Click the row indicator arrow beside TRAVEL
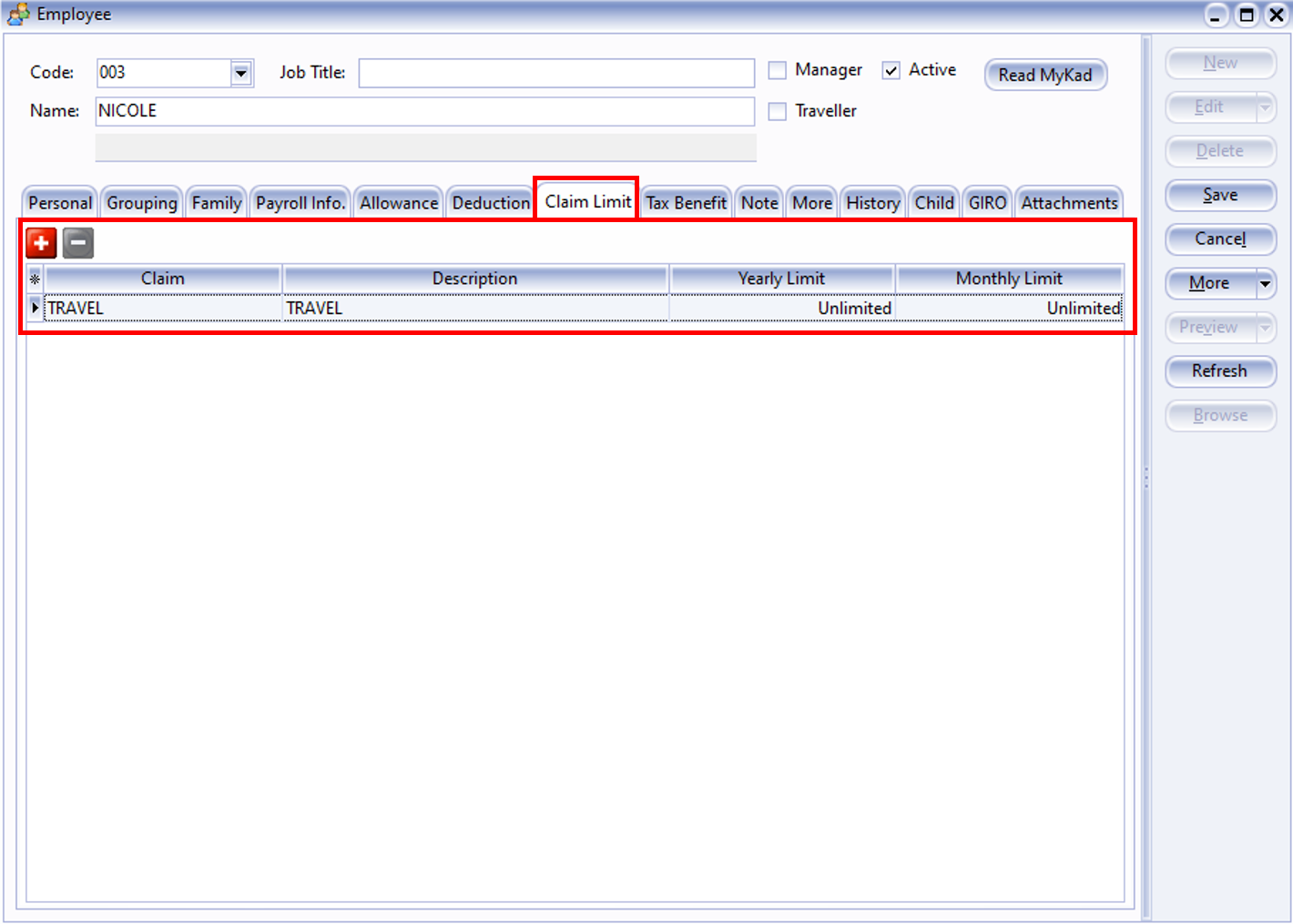The width and height of the screenshot is (1293, 924). [x=35, y=308]
